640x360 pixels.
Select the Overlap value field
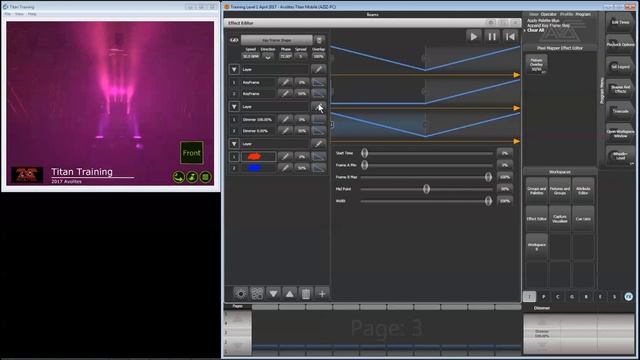tap(318, 56)
